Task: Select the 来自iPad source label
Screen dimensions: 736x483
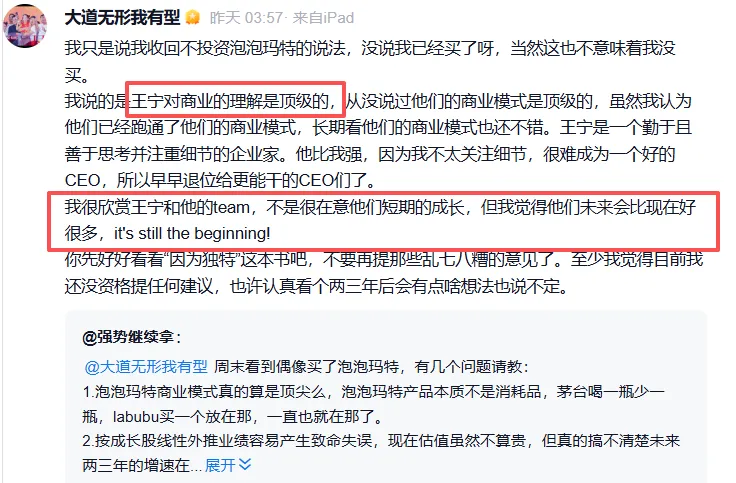Action: [323, 18]
